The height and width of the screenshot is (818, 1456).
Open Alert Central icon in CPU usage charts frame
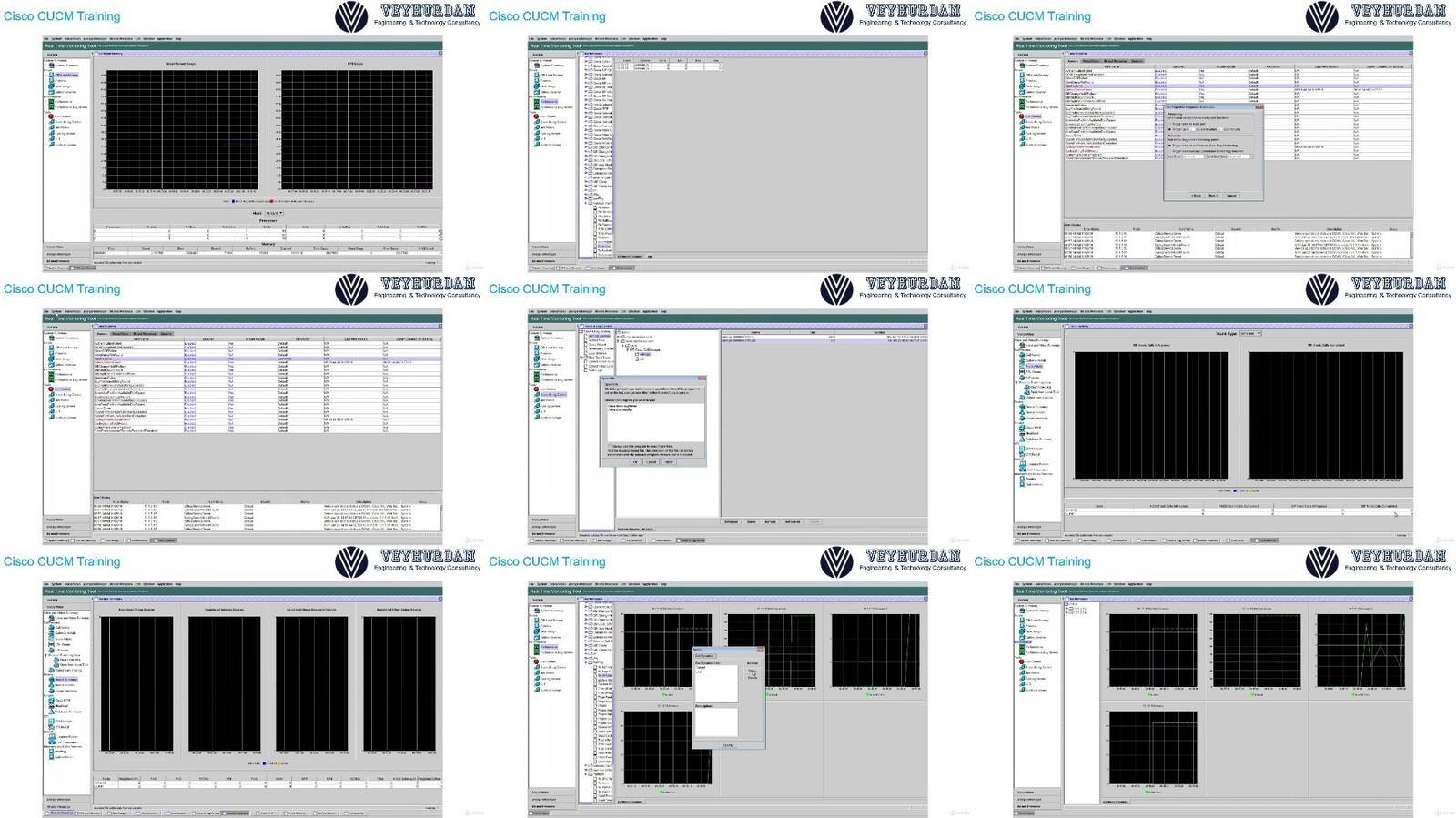(51, 116)
